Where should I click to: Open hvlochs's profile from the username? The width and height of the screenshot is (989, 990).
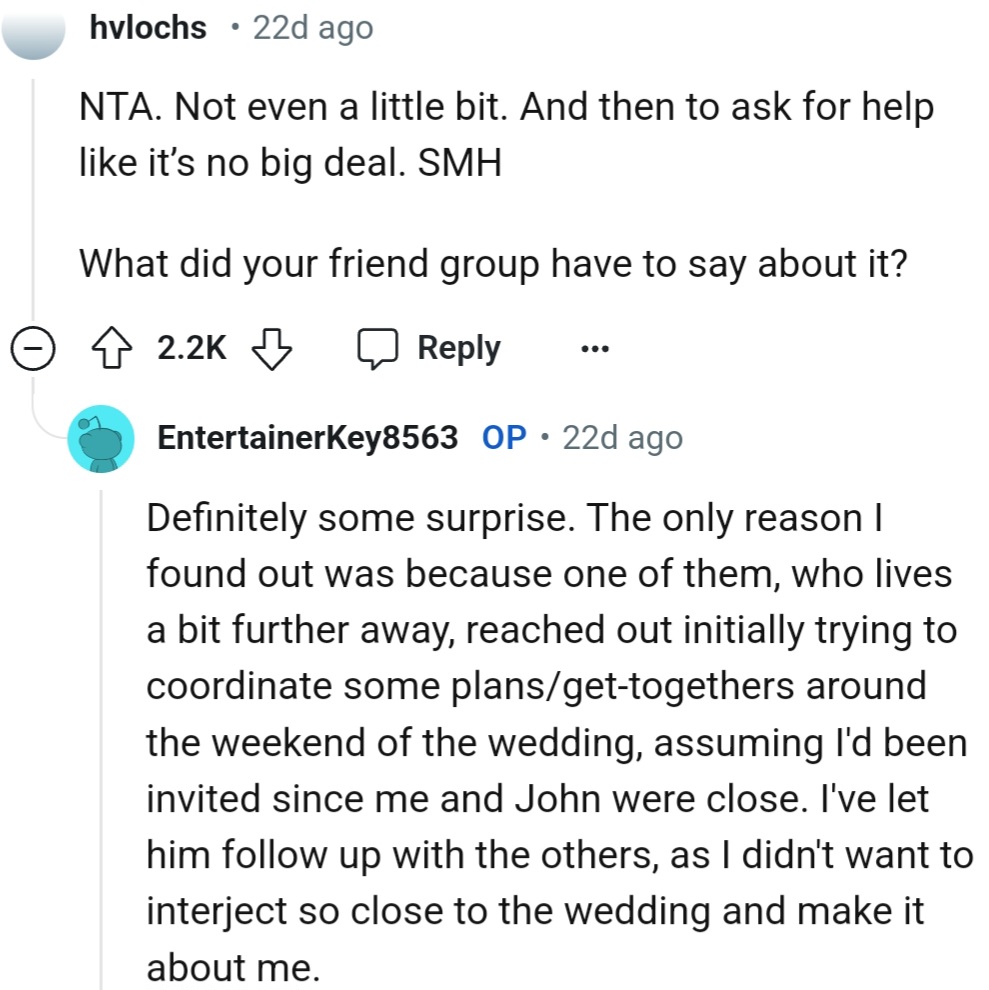pyautogui.click(x=148, y=27)
